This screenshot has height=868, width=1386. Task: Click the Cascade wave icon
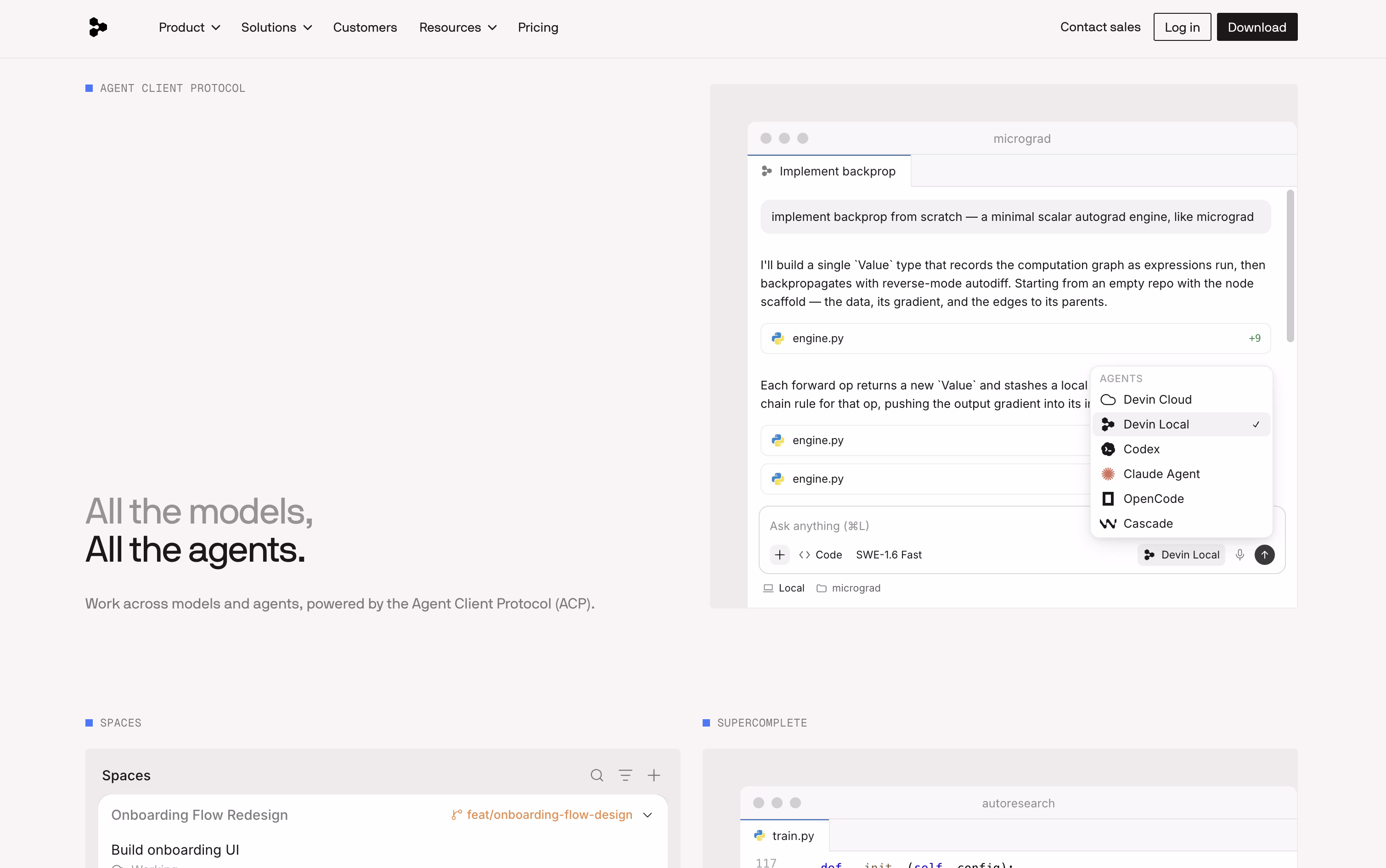click(1108, 524)
